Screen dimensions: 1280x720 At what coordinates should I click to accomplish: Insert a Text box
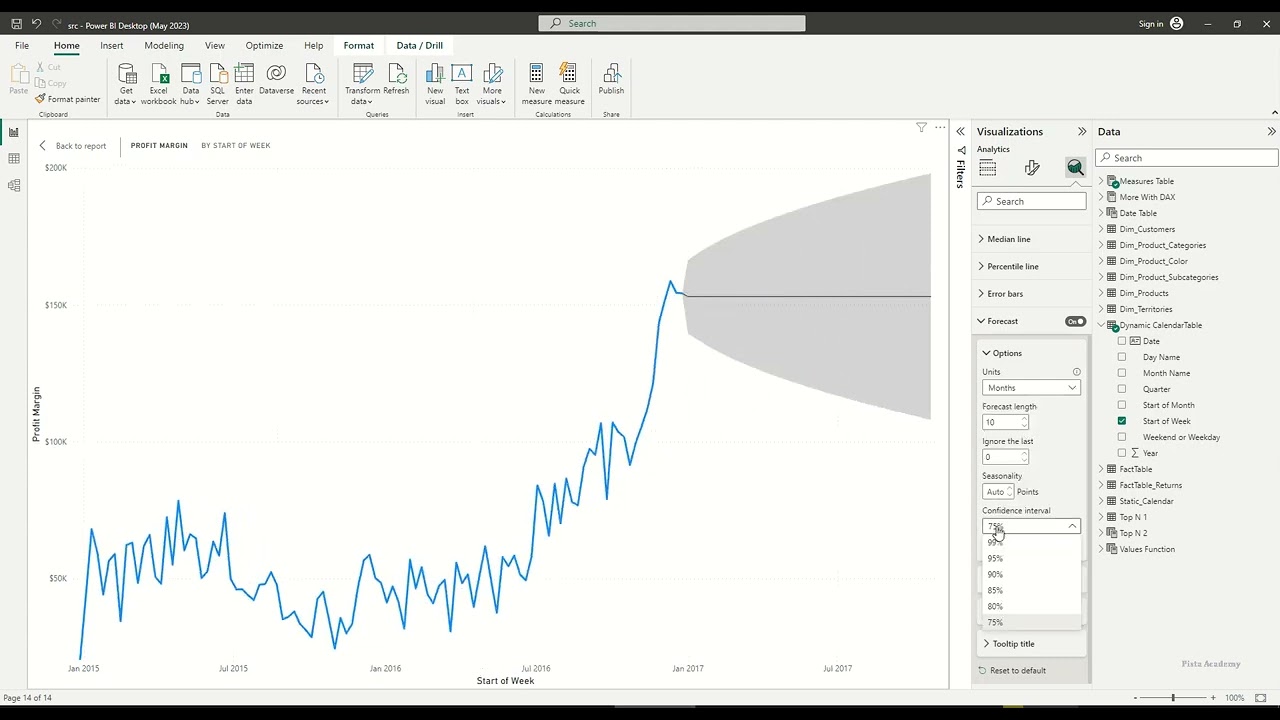click(x=462, y=84)
